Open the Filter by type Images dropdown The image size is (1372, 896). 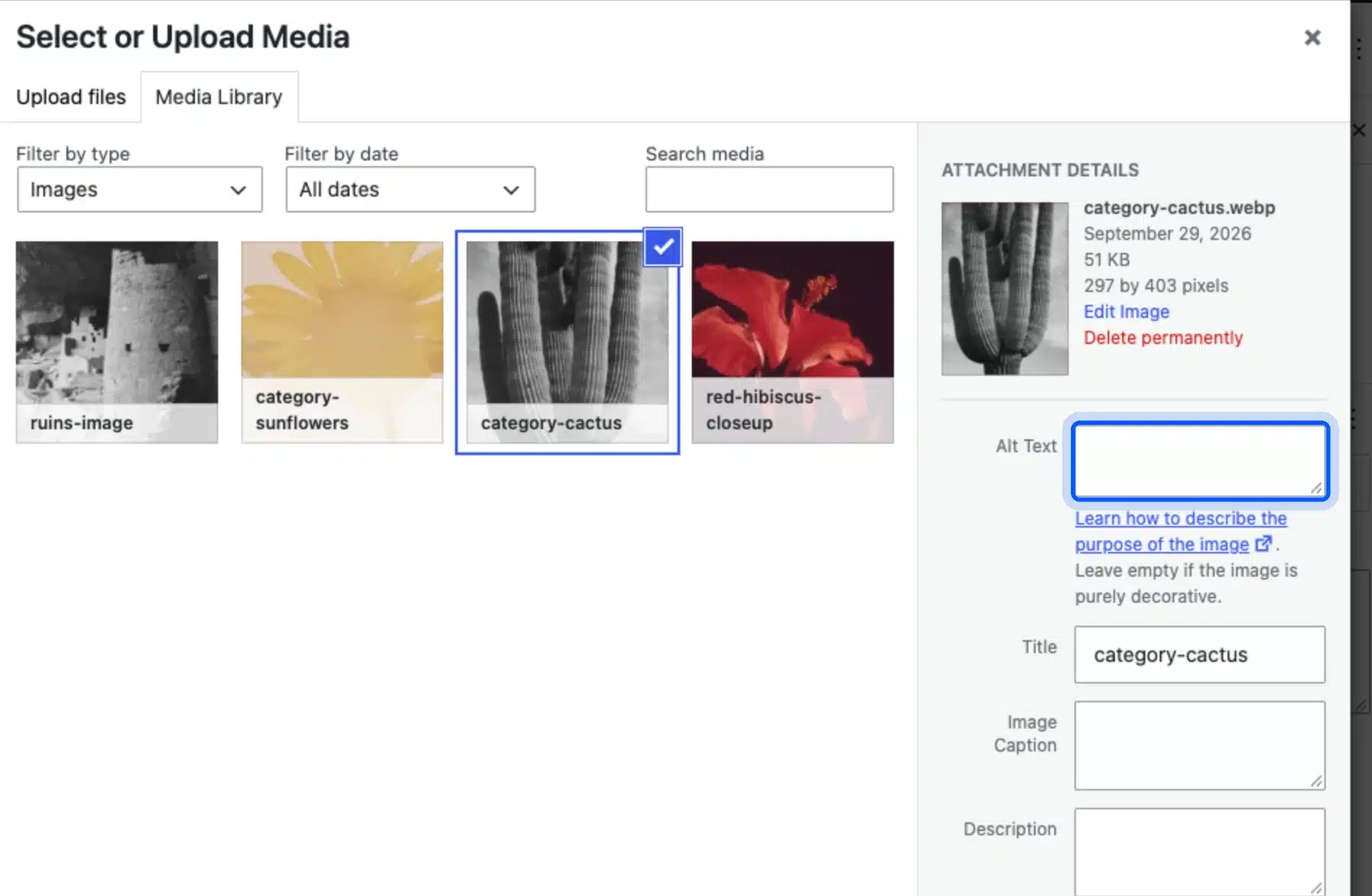point(139,189)
